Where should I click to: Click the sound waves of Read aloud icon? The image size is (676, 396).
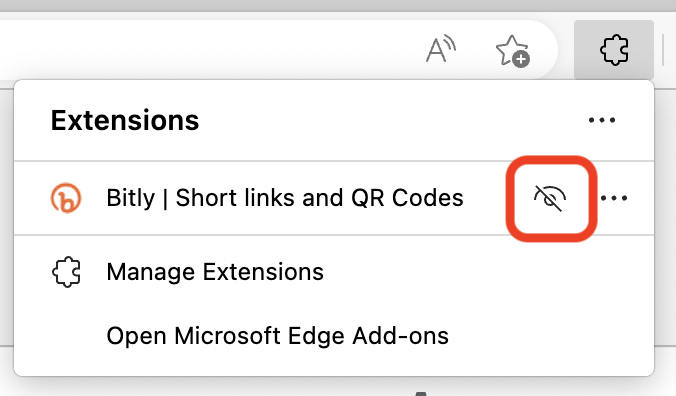(449, 43)
